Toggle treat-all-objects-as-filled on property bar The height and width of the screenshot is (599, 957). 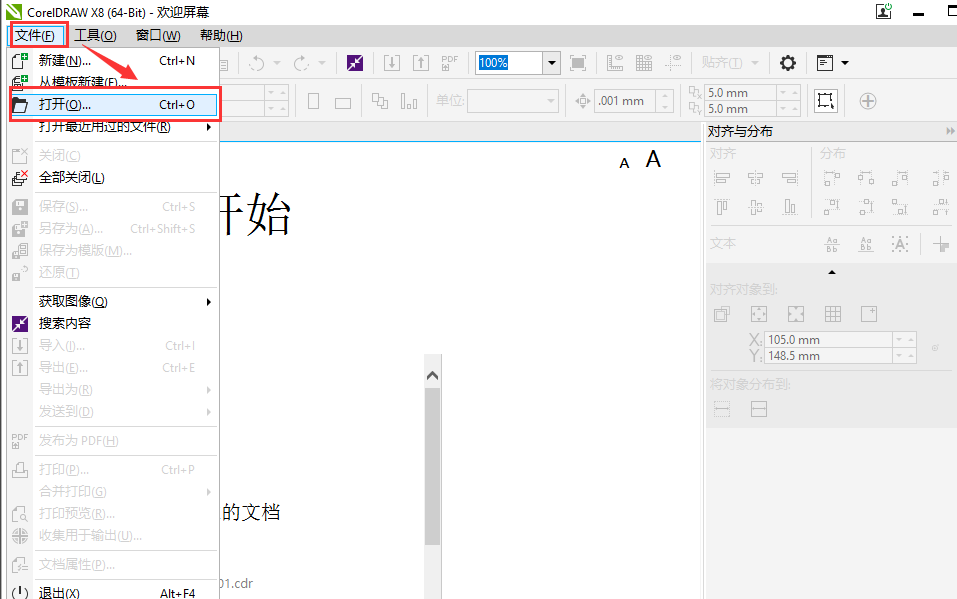pyautogui.click(x=826, y=100)
